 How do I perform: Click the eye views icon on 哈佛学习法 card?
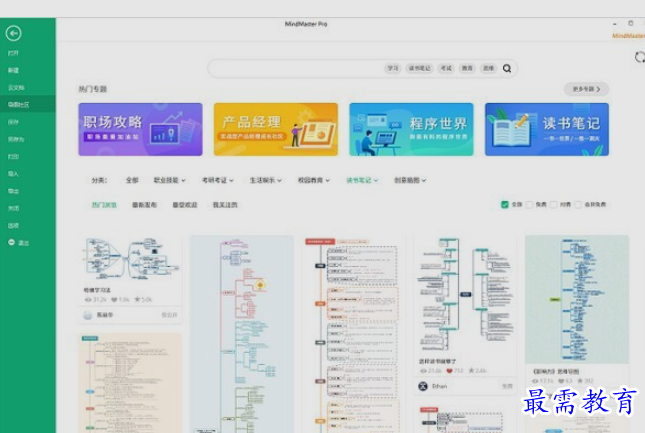[x=88, y=300]
